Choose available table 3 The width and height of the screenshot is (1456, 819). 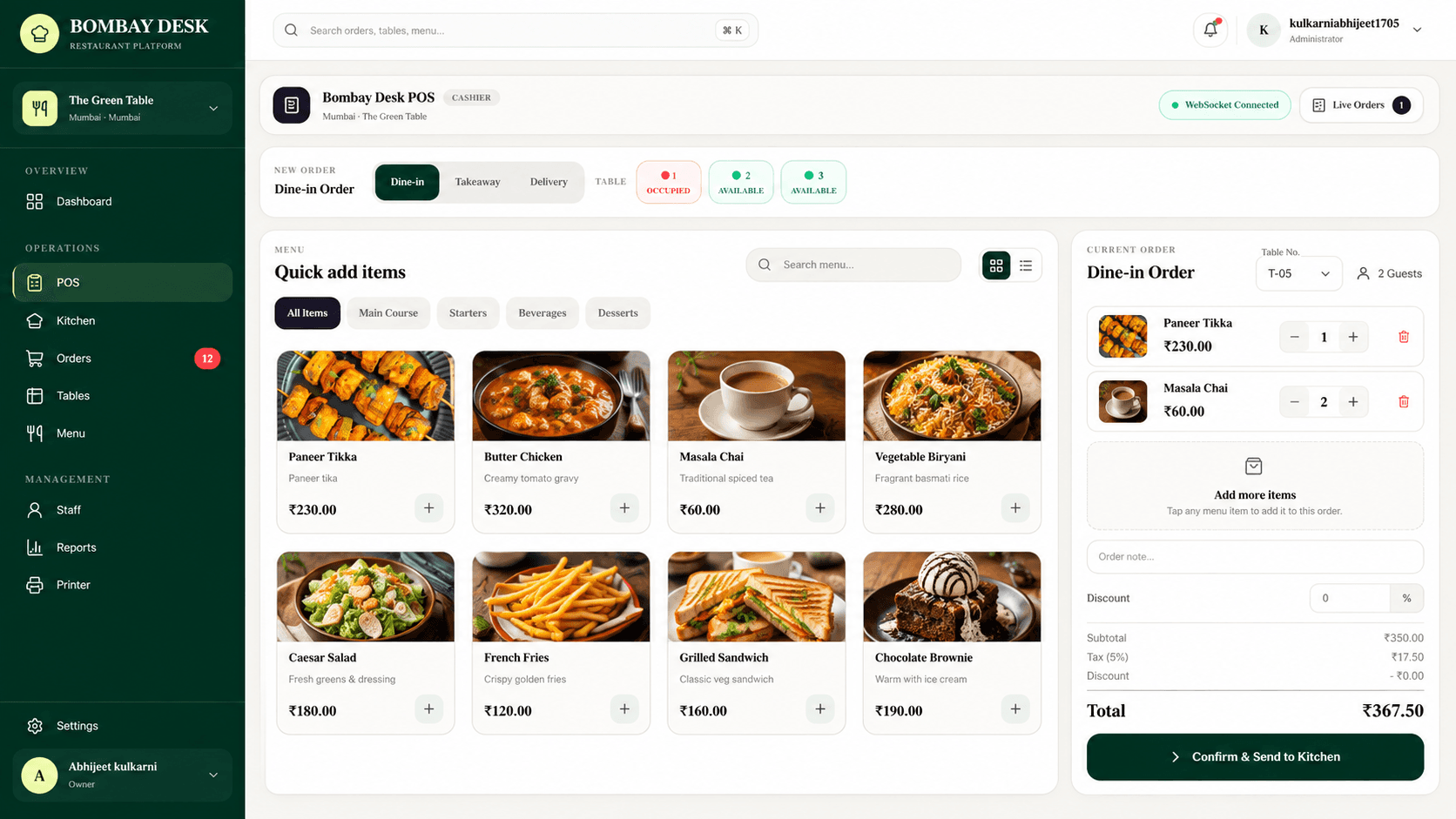click(x=813, y=182)
